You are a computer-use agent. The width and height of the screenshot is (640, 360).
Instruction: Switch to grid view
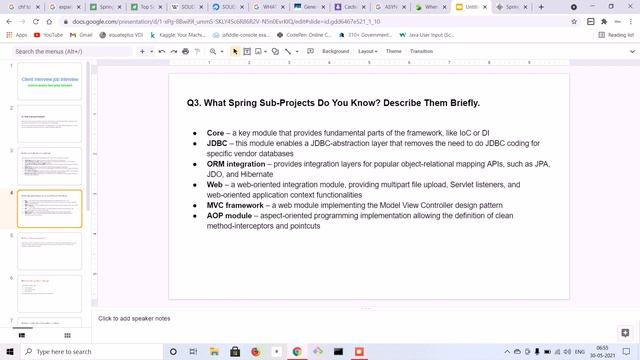[67, 336]
